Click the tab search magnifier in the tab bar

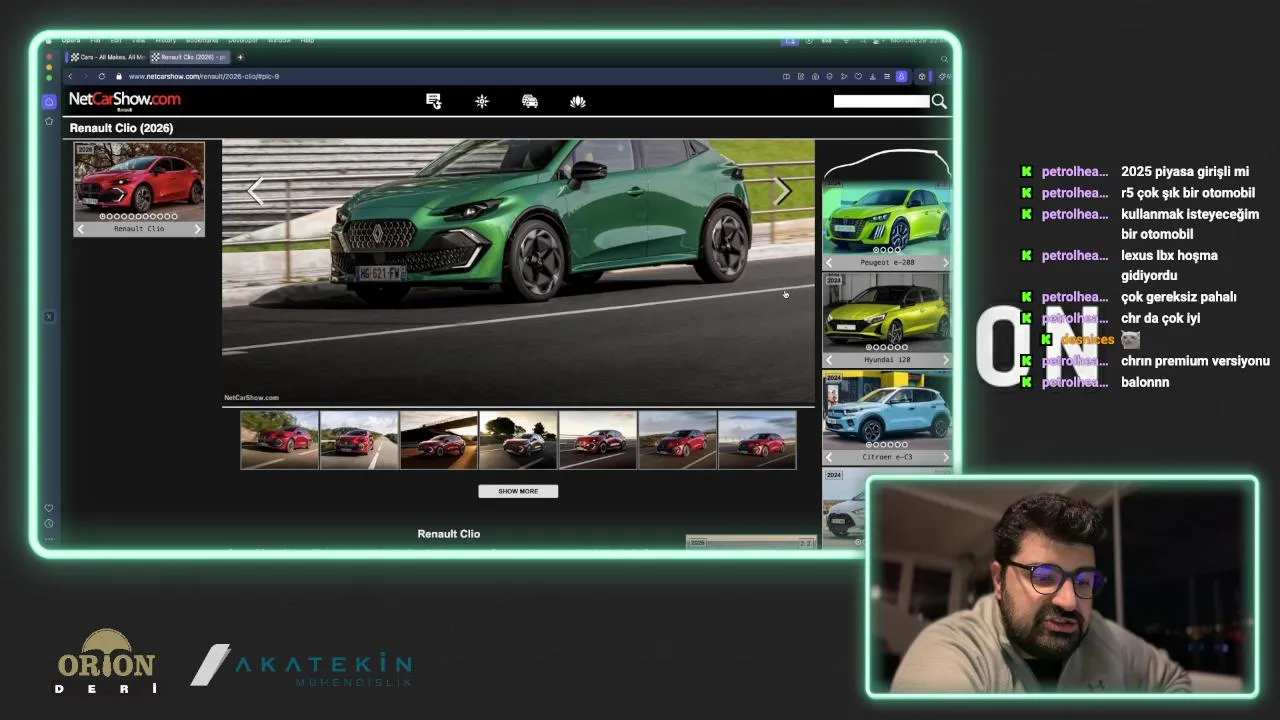(x=944, y=59)
